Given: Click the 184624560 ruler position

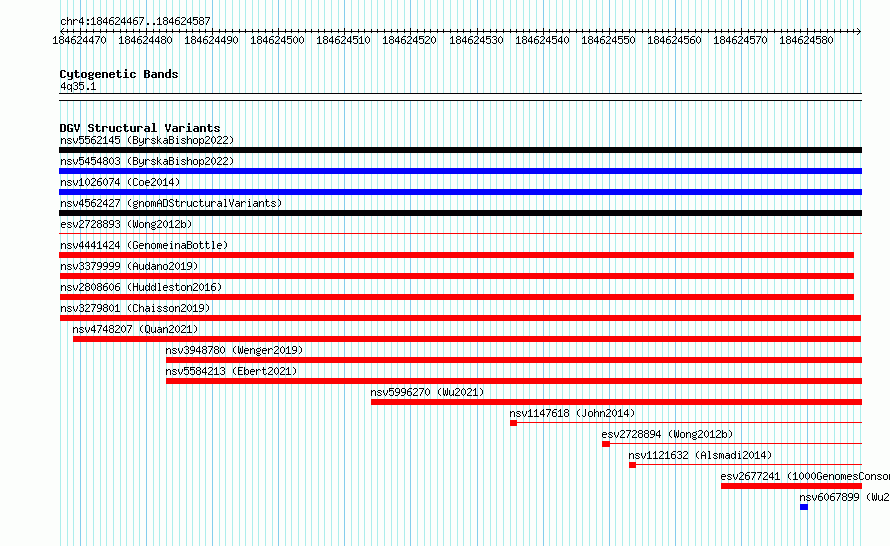Looking at the screenshot, I should pos(674,40).
